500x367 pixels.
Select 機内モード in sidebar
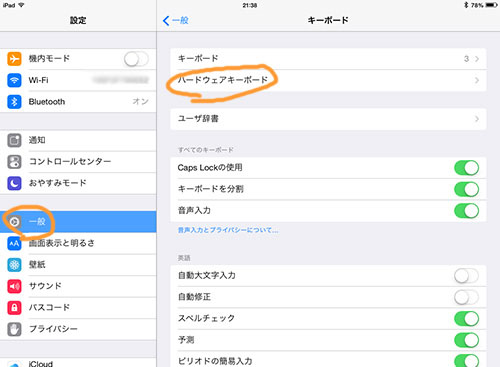pyautogui.click(x=78, y=59)
